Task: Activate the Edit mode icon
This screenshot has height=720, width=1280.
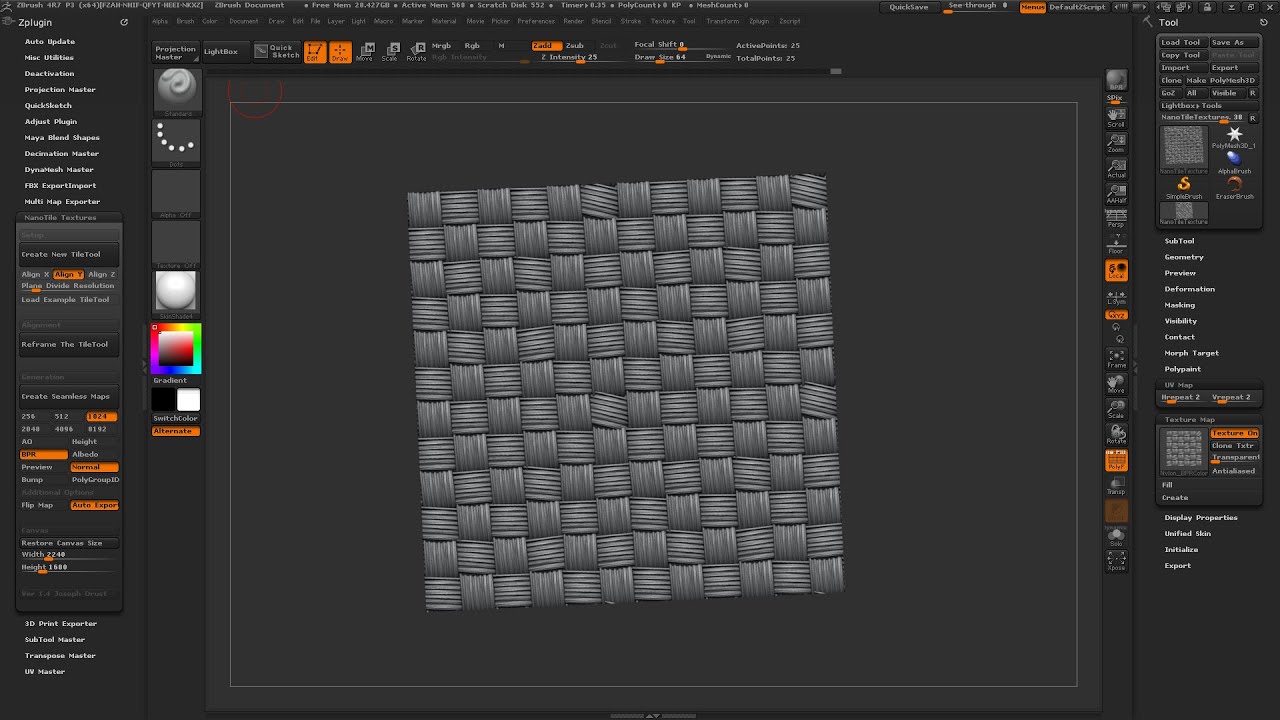Action: [x=314, y=52]
